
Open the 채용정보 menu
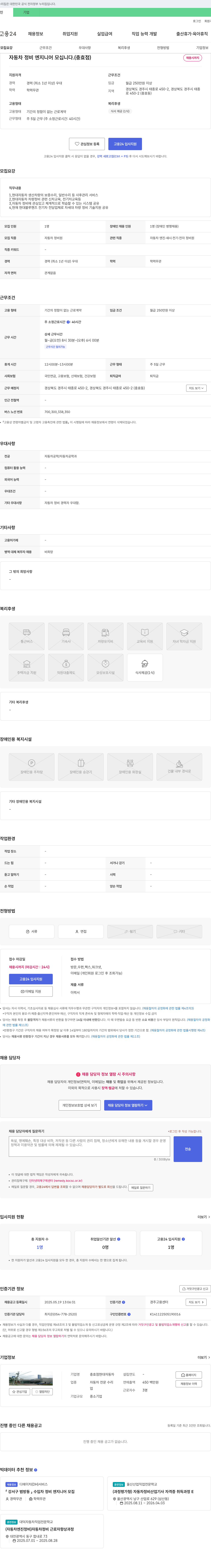[x=35, y=34]
